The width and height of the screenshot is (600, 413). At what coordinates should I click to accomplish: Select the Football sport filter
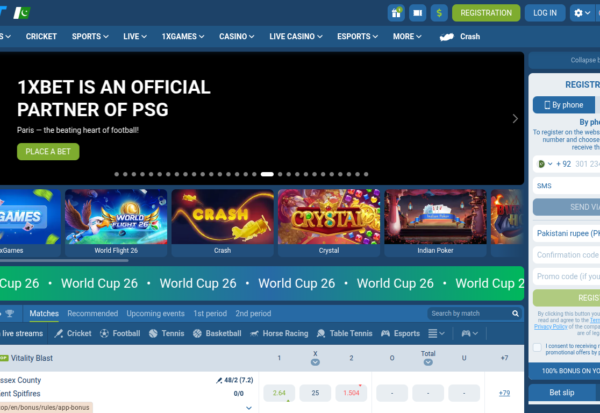(120, 333)
